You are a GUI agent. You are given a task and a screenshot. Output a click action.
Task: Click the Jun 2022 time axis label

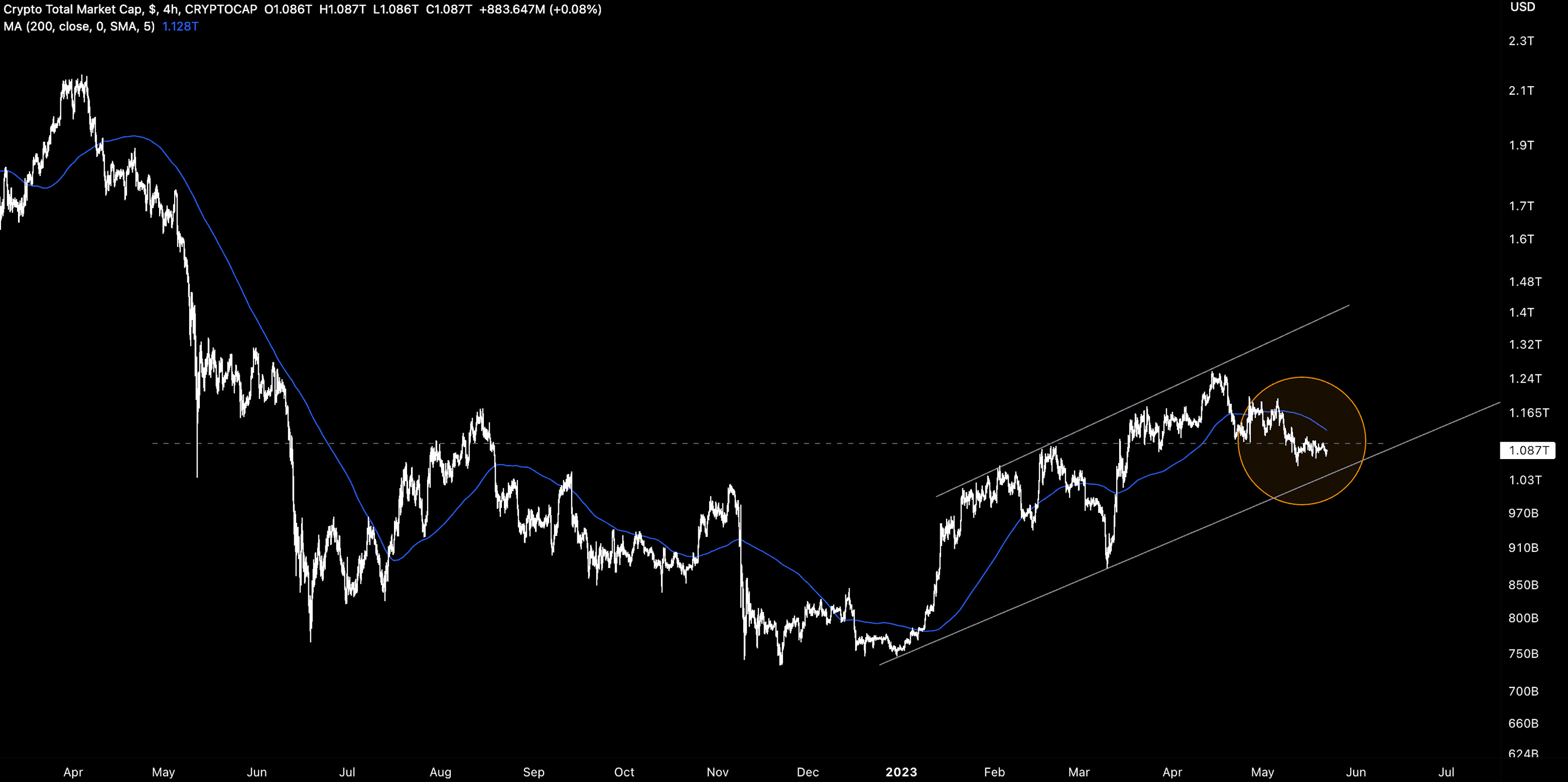coord(257,772)
